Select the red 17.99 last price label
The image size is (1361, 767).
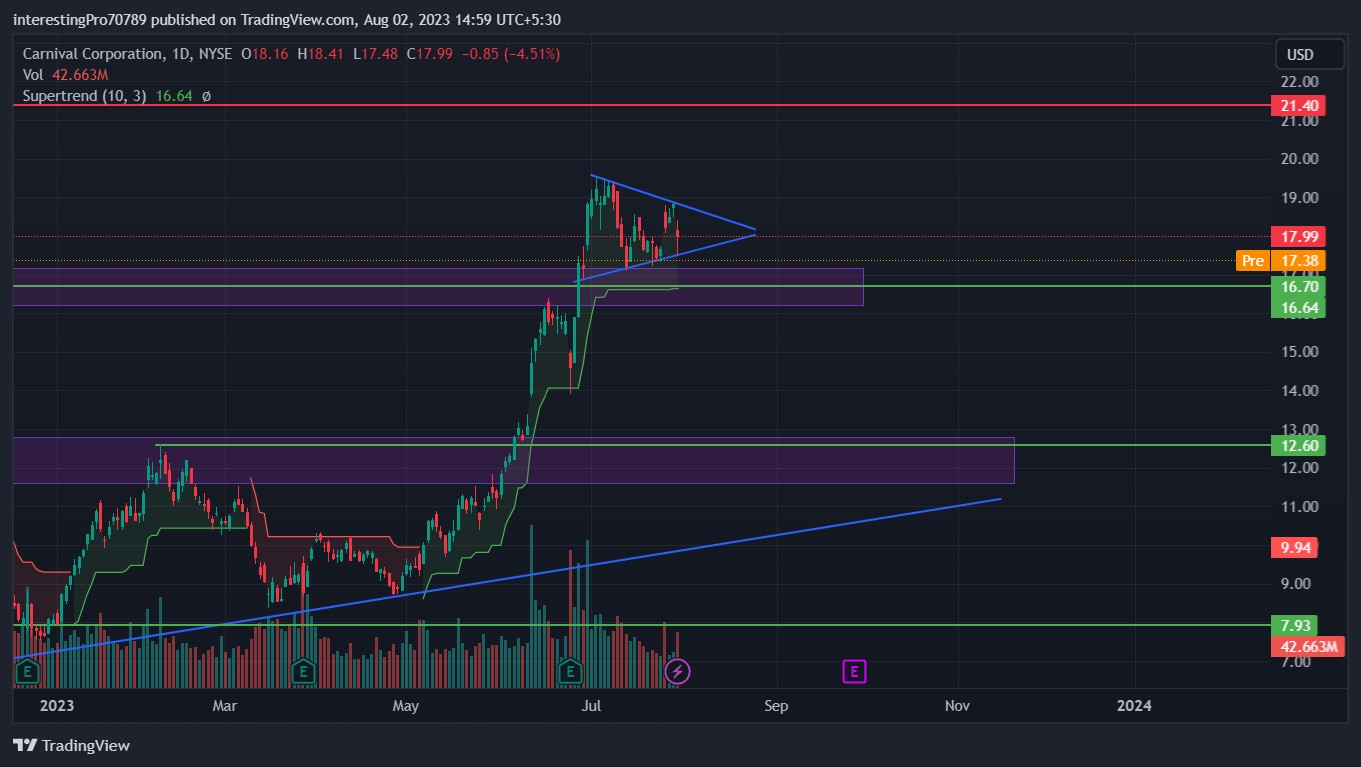(x=1297, y=237)
